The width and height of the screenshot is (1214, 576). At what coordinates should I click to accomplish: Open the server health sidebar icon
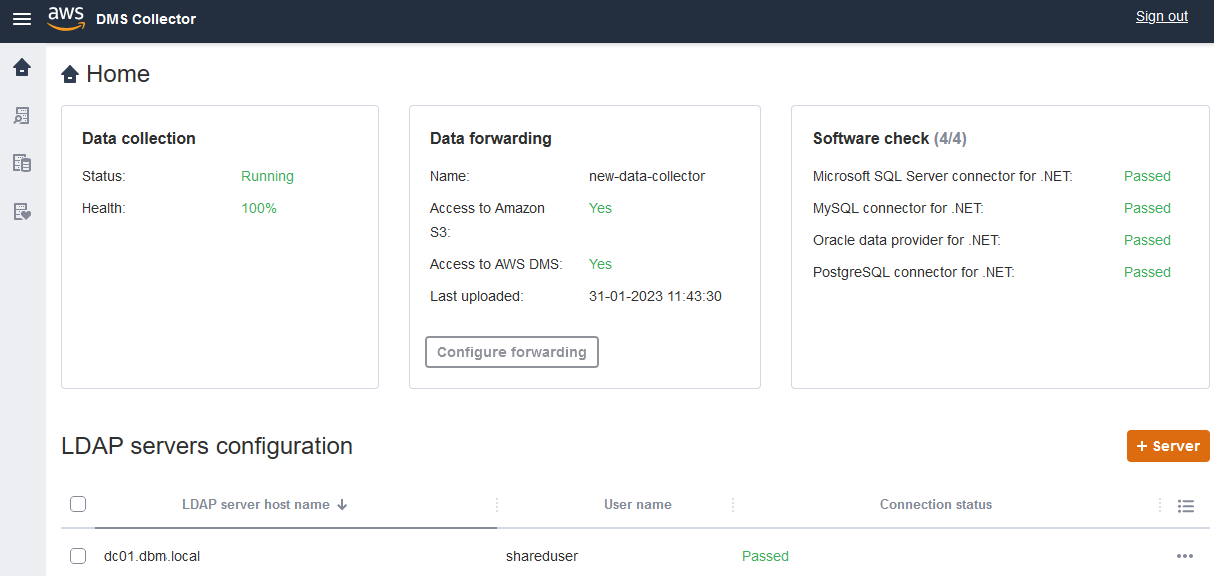pyautogui.click(x=22, y=209)
